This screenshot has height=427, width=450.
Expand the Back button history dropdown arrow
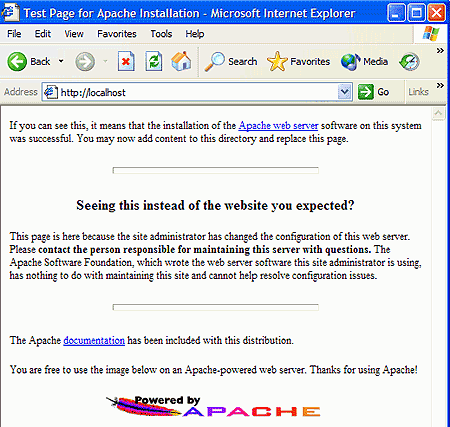pos(61,61)
